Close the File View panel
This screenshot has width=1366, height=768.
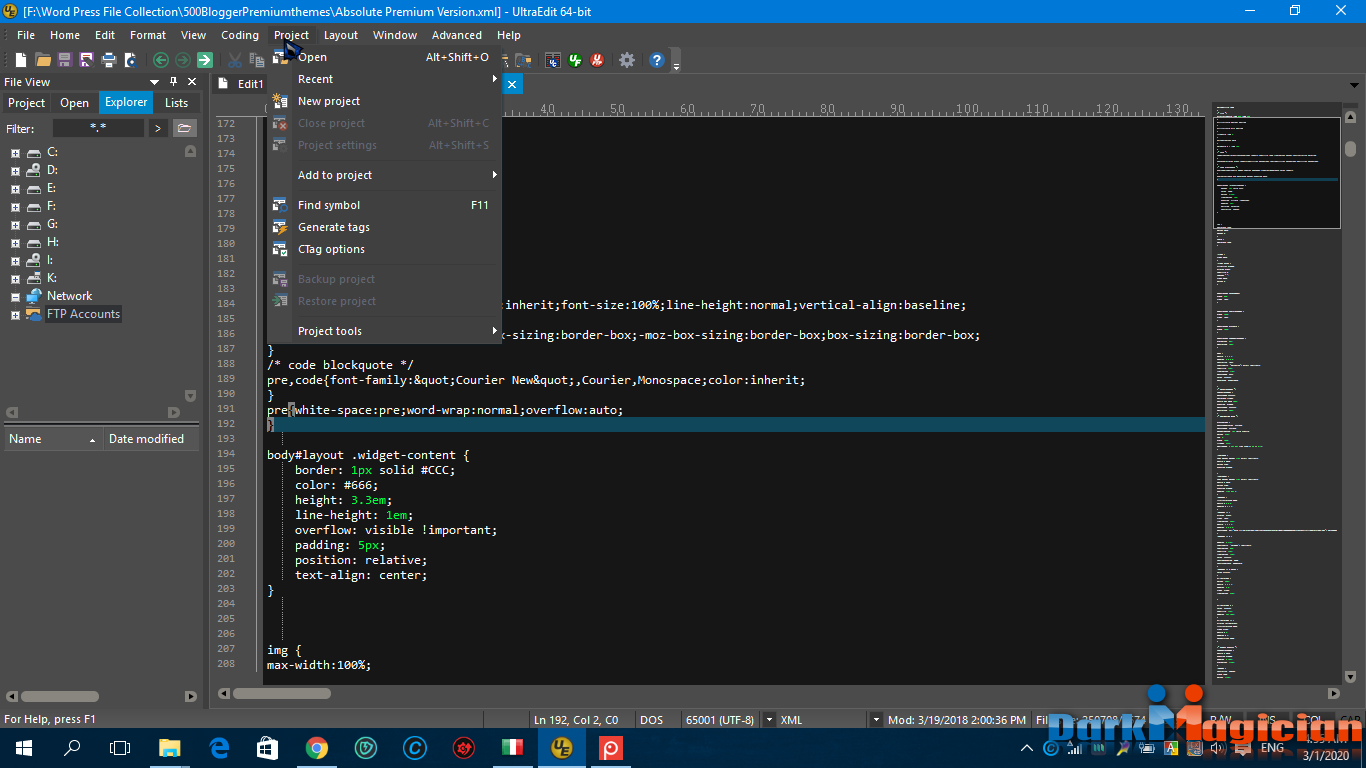192,82
